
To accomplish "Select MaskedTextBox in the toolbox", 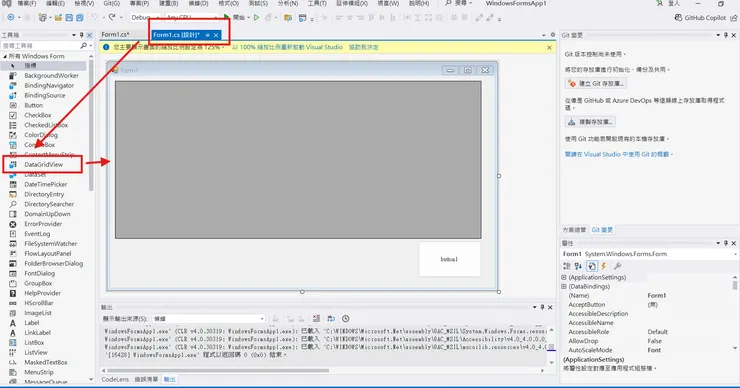I will point(45,363).
